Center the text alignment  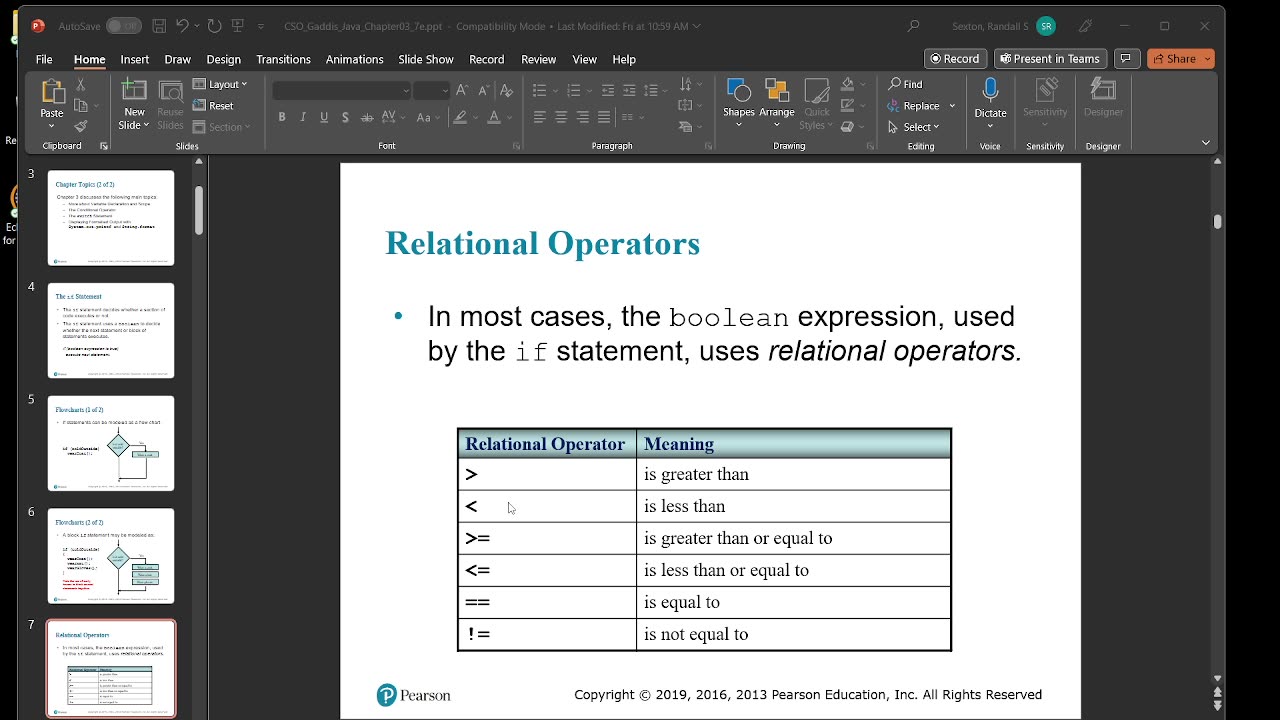[561, 117]
